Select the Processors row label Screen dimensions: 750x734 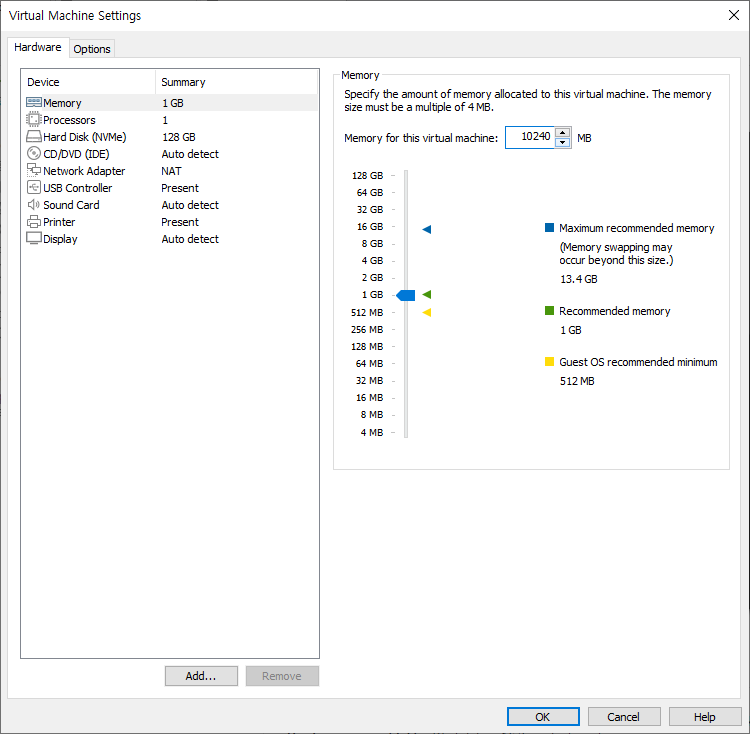point(69,120)
